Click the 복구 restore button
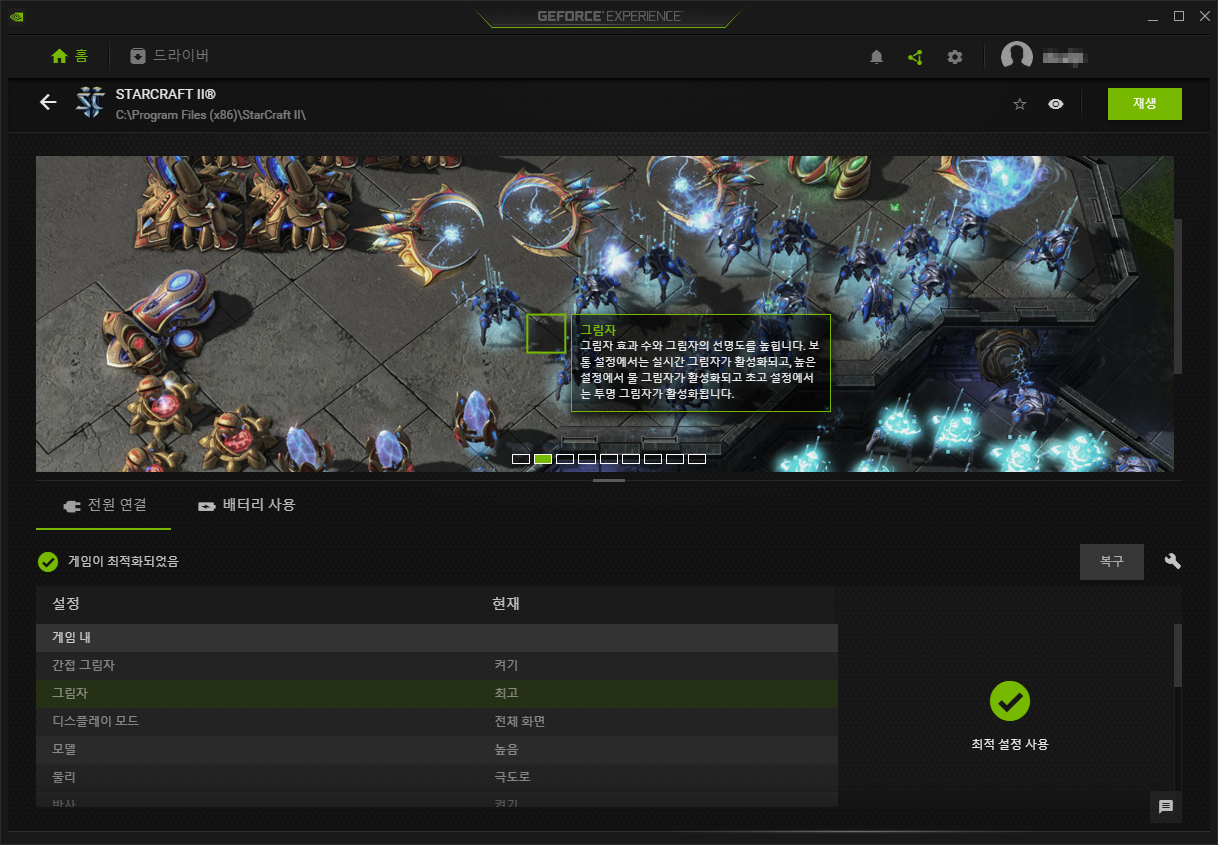Viewport: 1218px width, 845px height. [x=1112, y=562]
